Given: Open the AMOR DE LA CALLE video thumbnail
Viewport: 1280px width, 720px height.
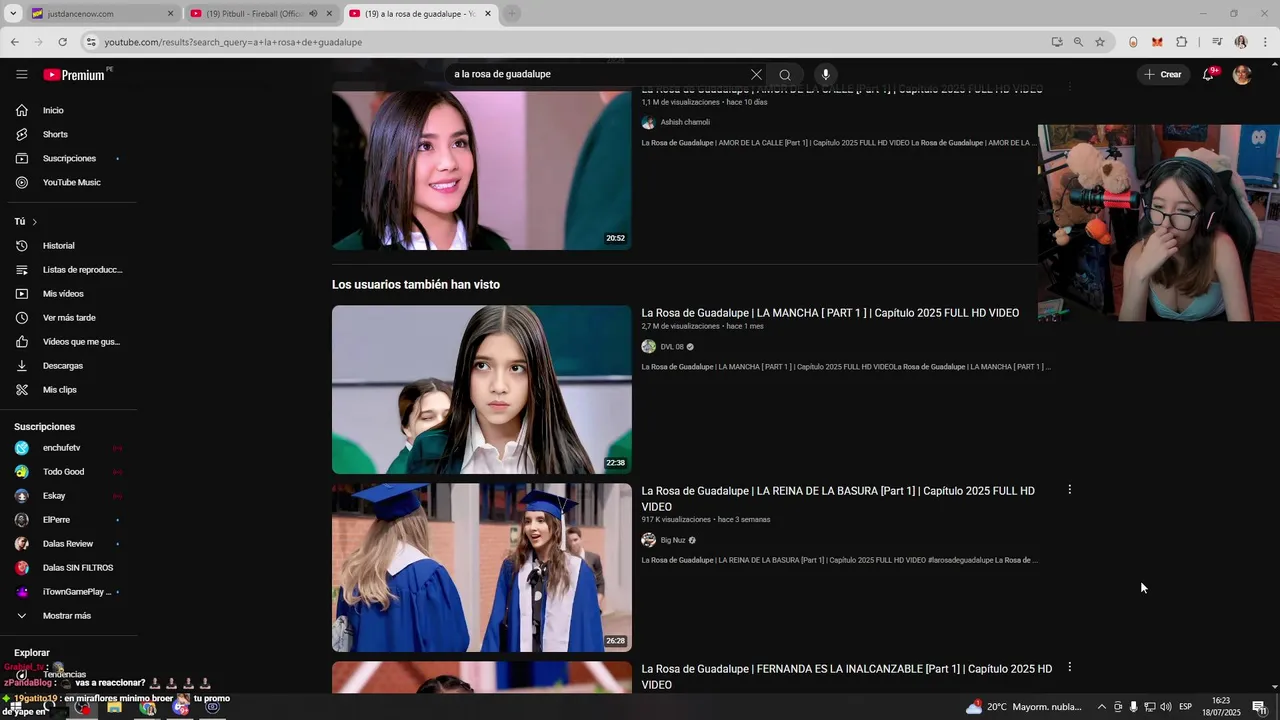Looking at the screenshot, I should coord(482,170).
